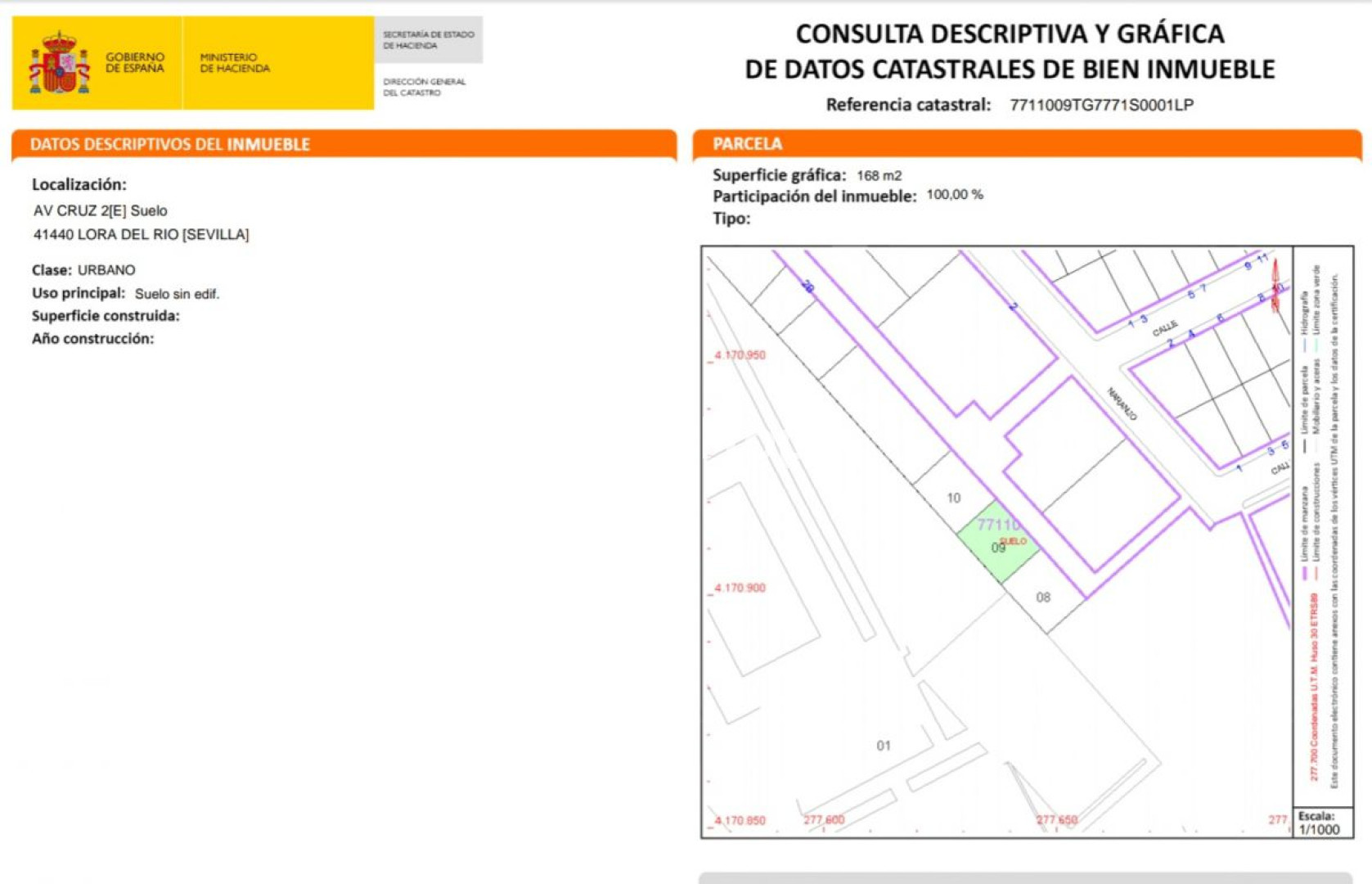
Task: Click the Secretaría de Estado de Hacienda box
Action: (x=428, y=40)
